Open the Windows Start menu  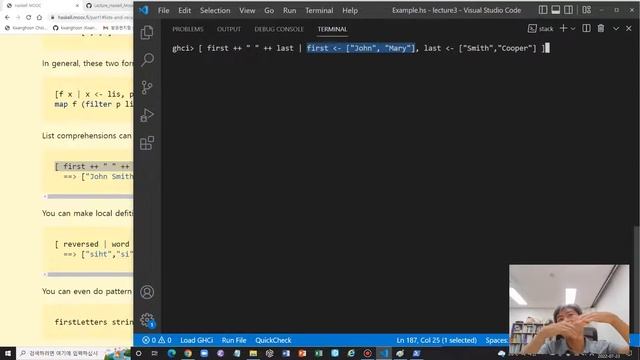[x=7, y=353]
